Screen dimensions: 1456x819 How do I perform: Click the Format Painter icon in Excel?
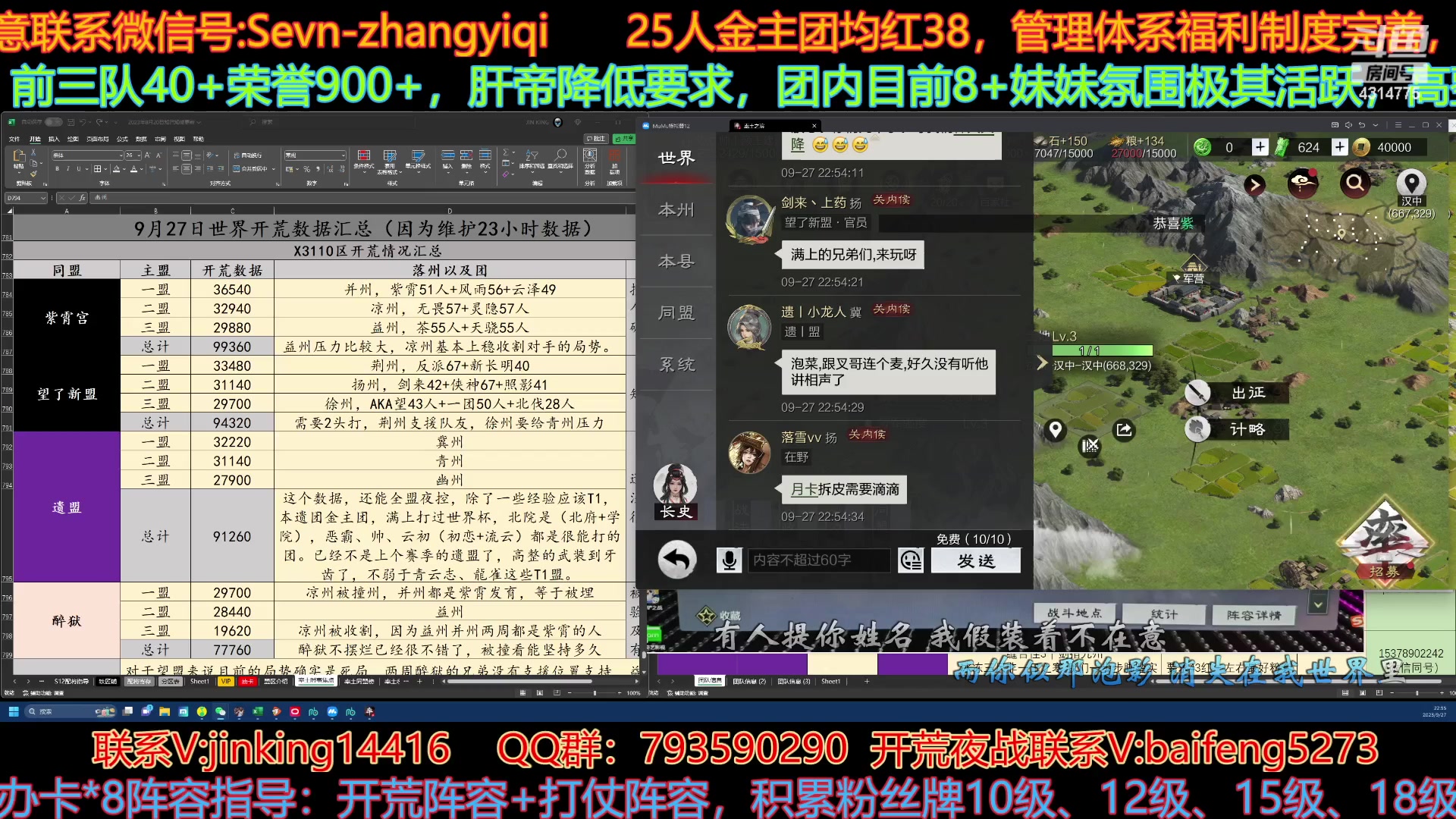[33, 174]
